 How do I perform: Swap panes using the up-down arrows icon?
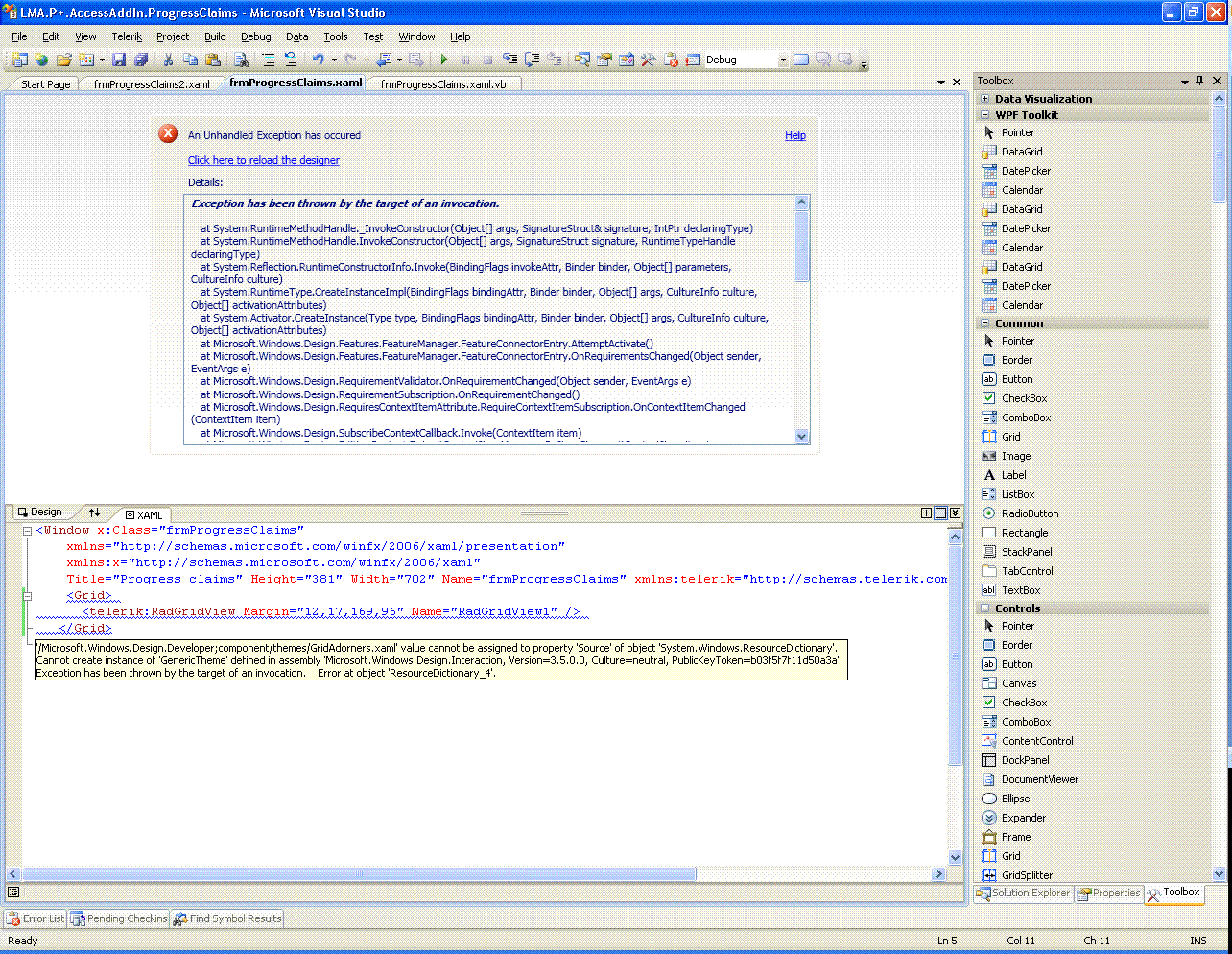[94, 513]
